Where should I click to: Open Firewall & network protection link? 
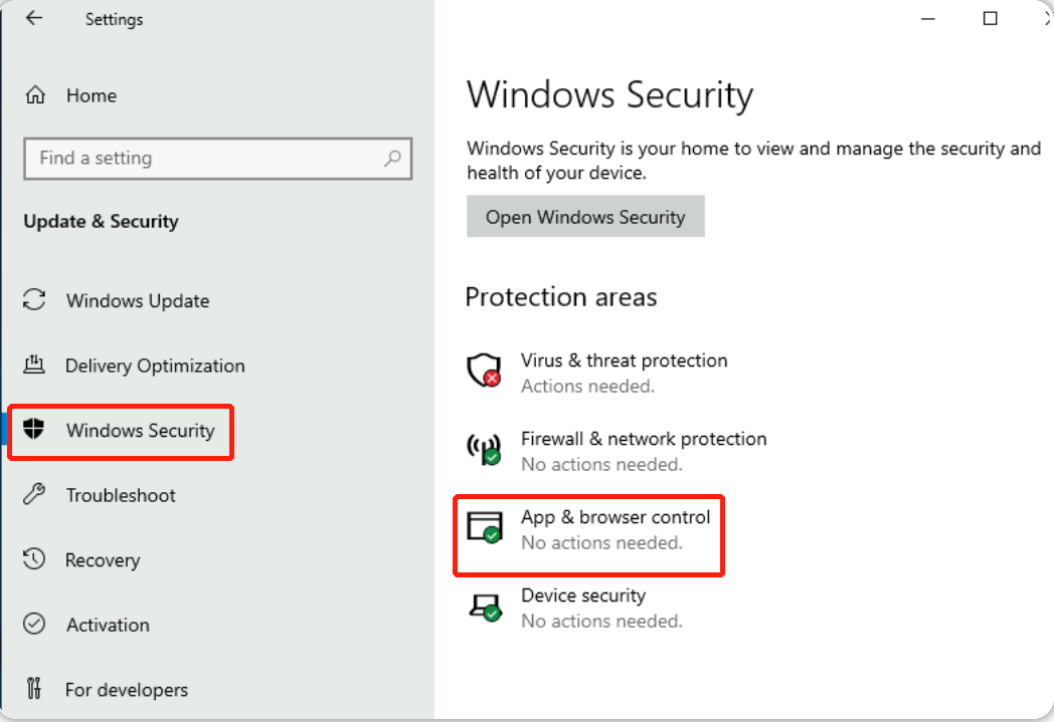(x=643, y=438)
